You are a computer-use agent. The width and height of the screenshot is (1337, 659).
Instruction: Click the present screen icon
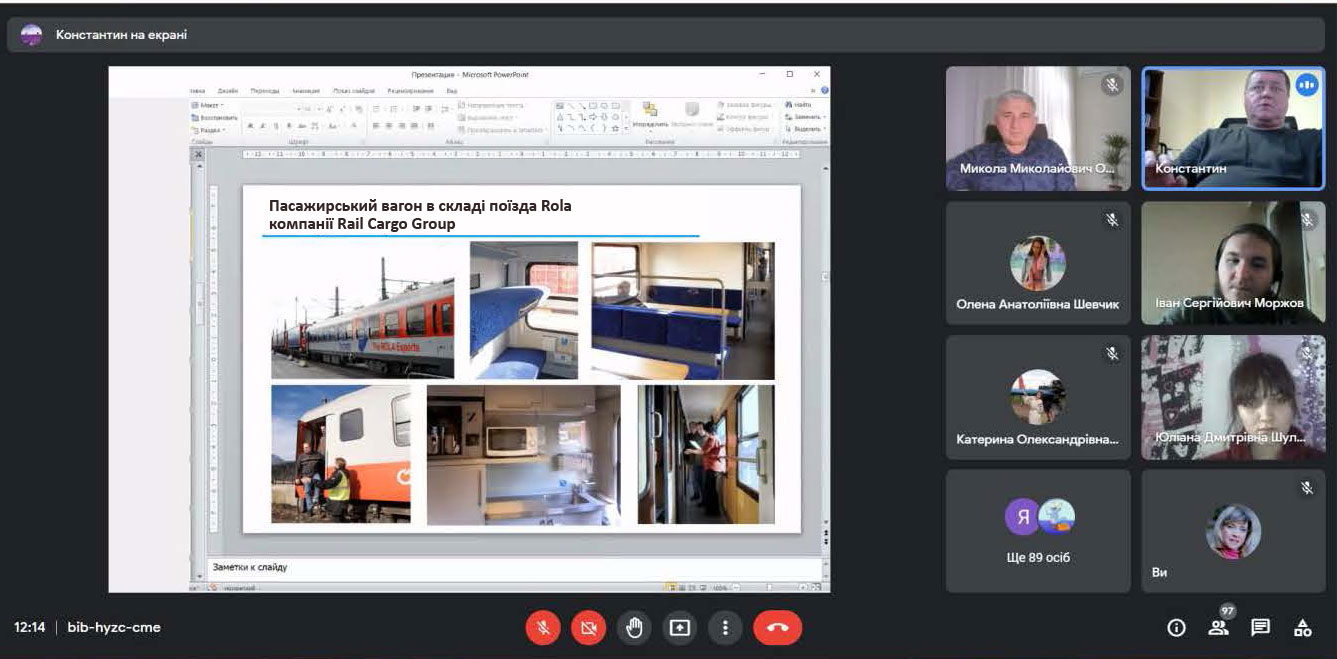coord(680,628)
